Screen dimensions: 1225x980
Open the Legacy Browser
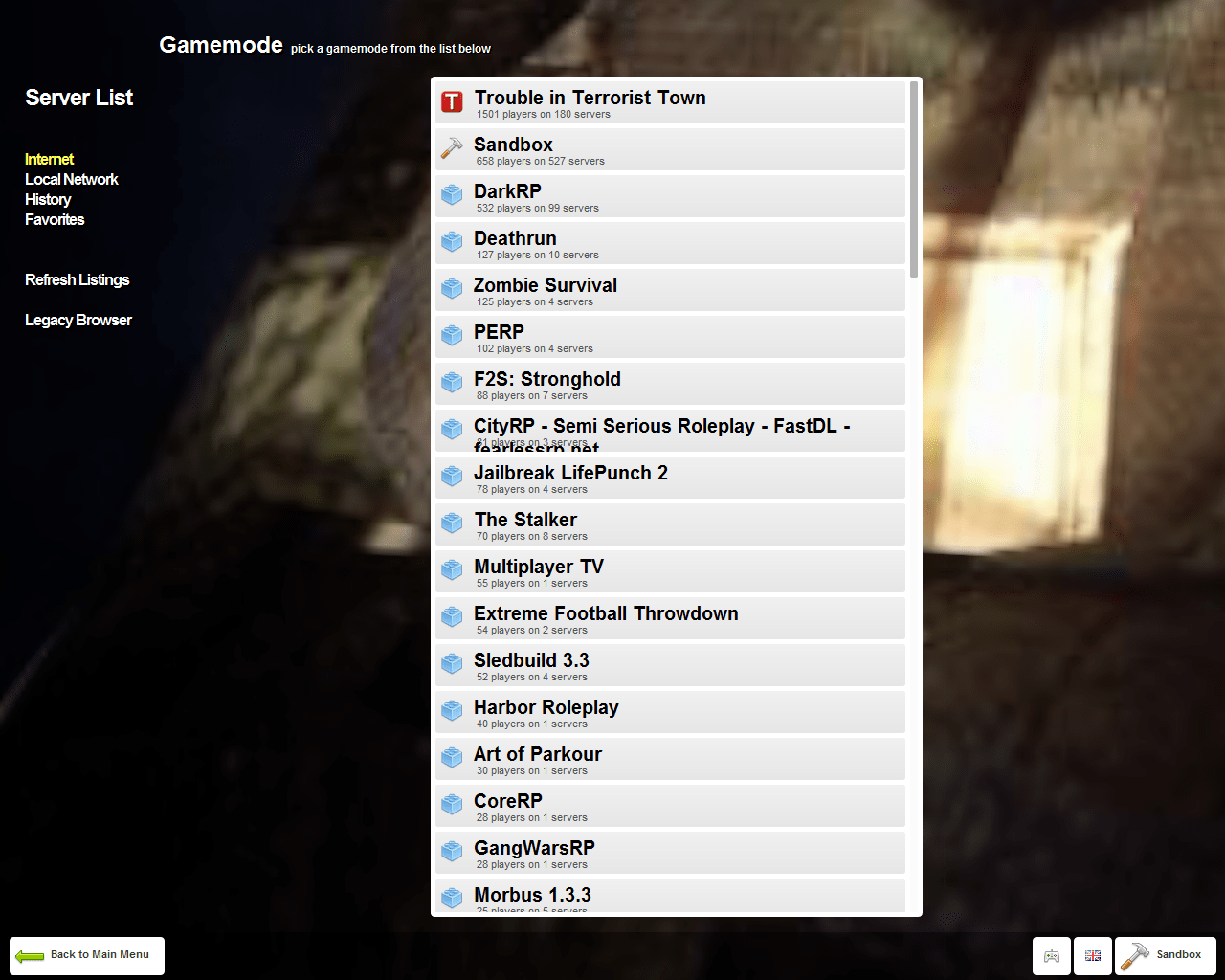(x=78, y=320)
